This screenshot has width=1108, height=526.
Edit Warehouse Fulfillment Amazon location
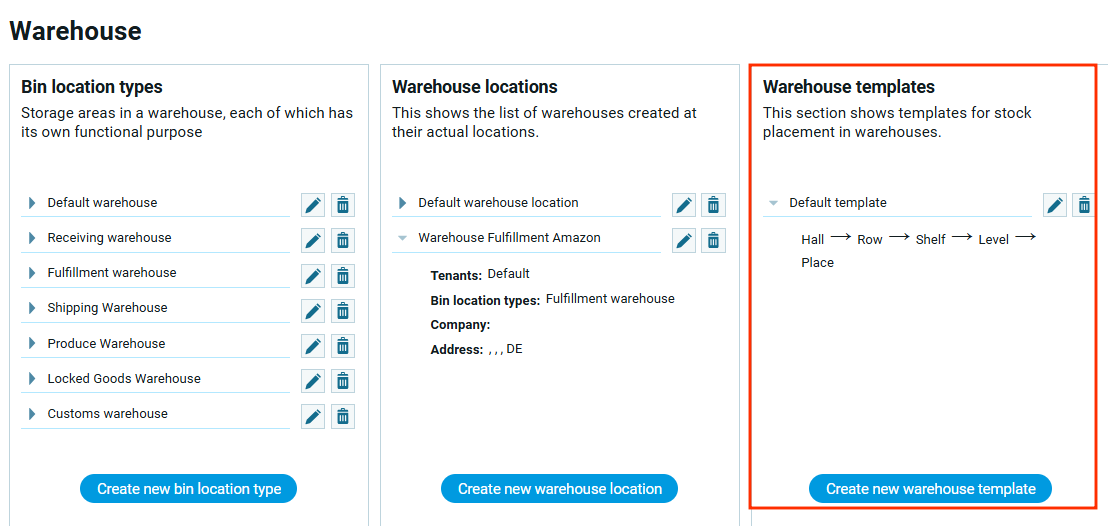(684, 240)
